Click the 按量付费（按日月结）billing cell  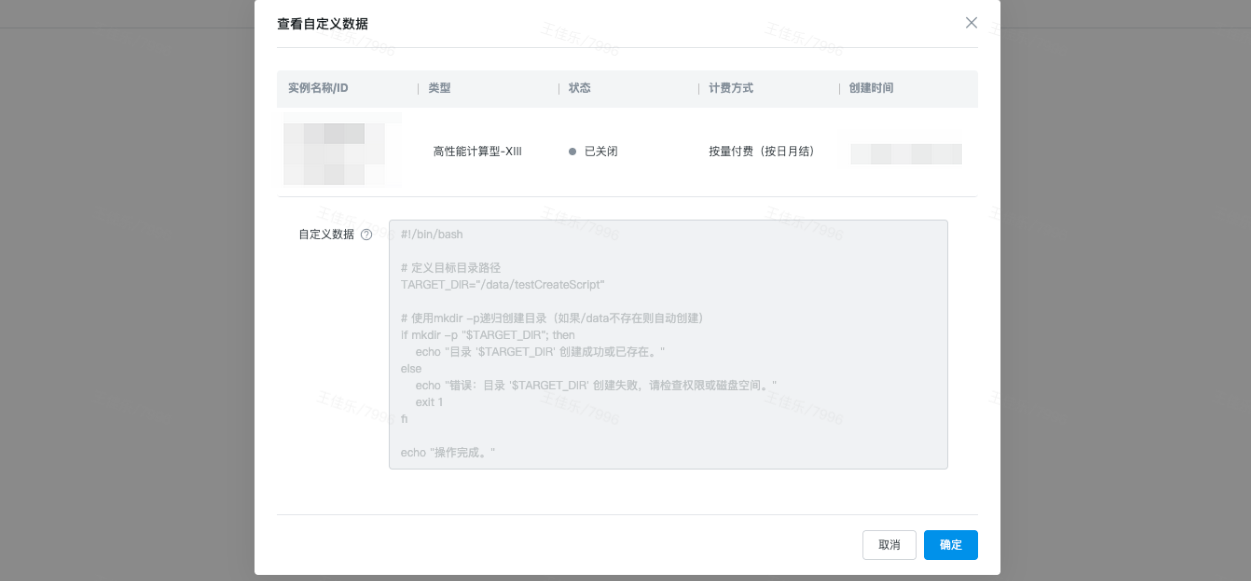(x=761, y=152)
